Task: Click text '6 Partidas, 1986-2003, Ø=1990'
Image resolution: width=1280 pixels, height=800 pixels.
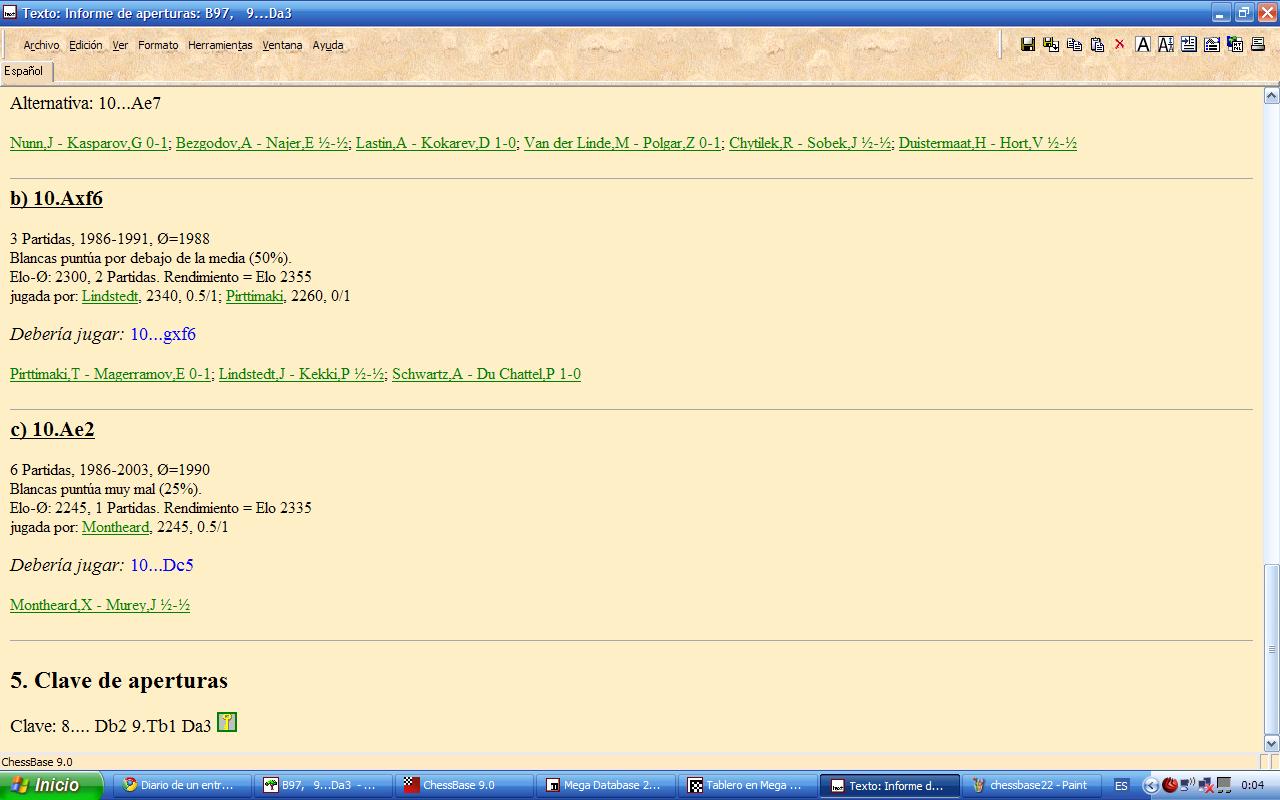Action: 110,470
